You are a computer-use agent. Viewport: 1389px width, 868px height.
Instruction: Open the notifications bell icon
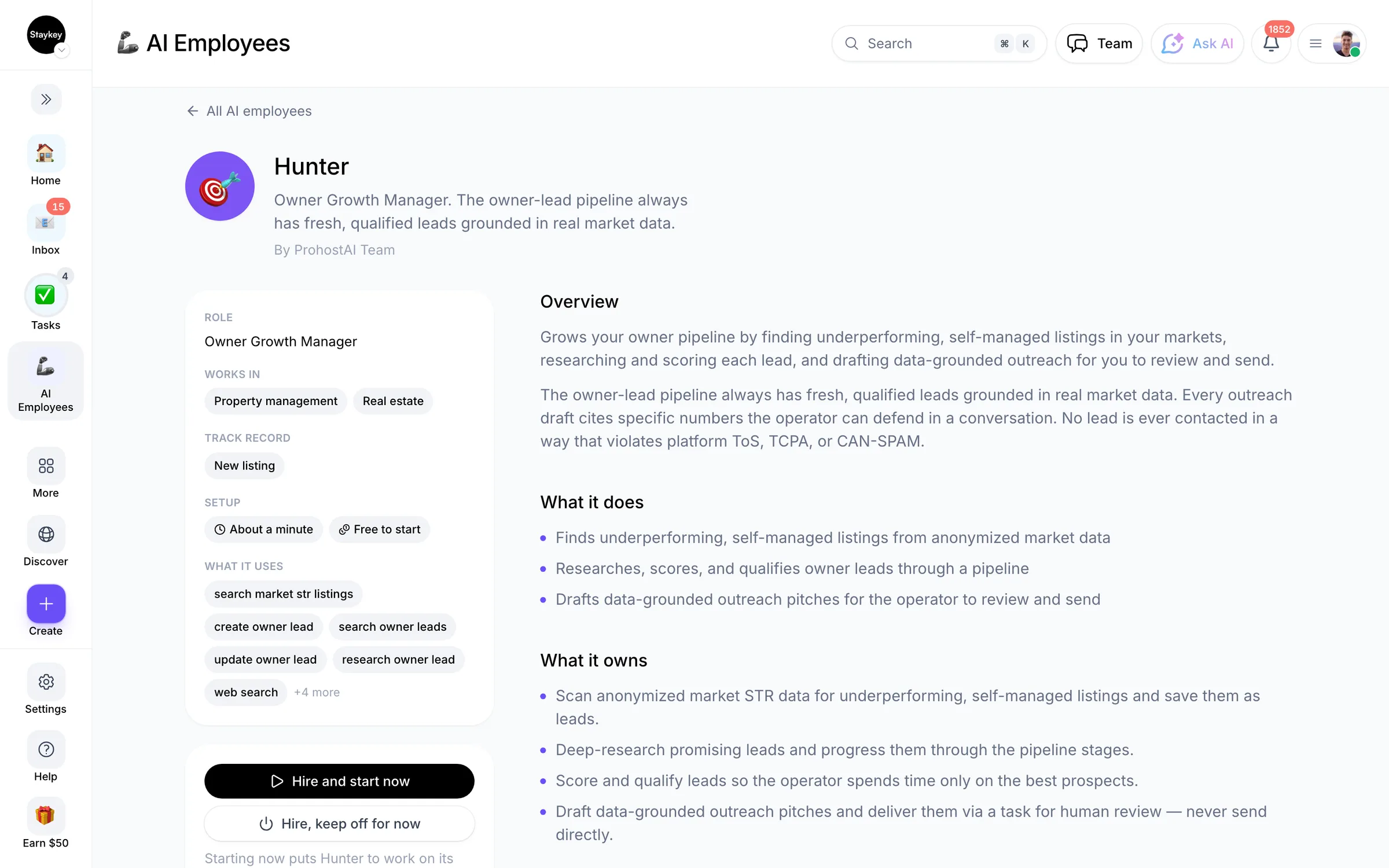tap(1271, 43)
